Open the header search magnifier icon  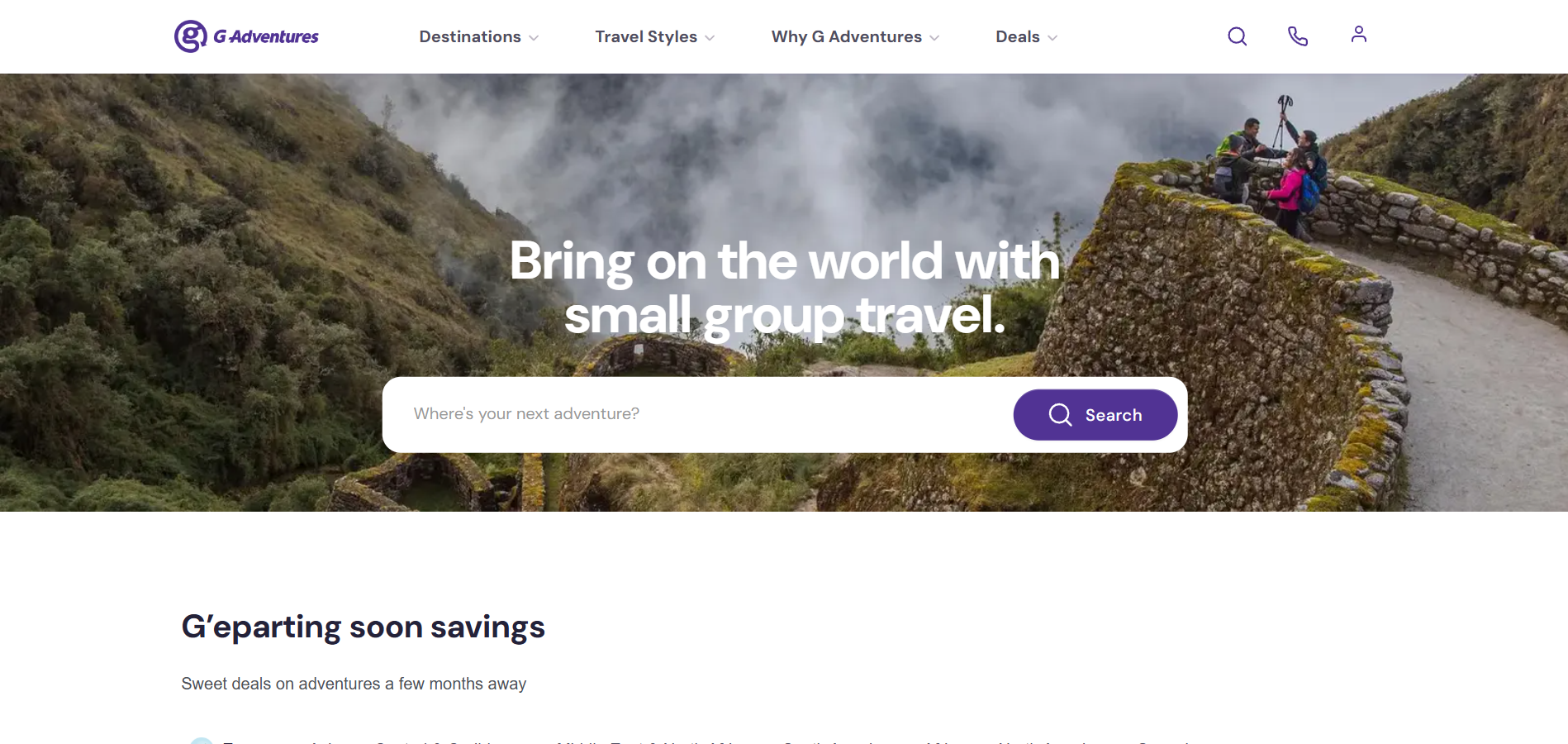1237,36
